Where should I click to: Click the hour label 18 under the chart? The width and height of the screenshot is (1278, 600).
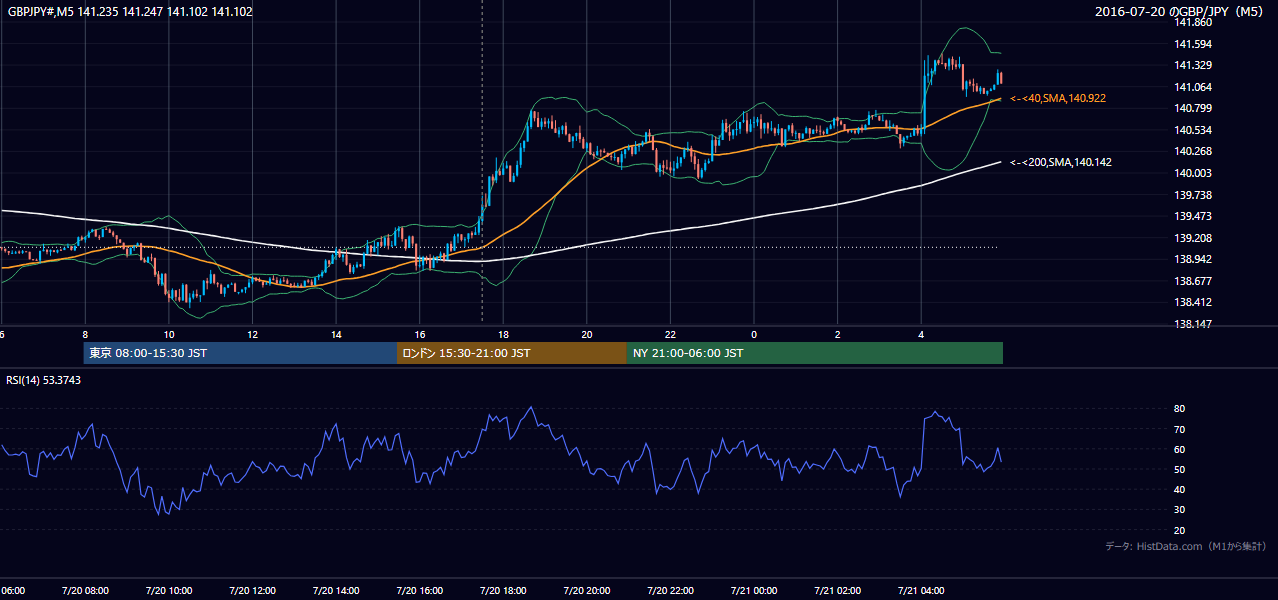click(x=503, y=334)
